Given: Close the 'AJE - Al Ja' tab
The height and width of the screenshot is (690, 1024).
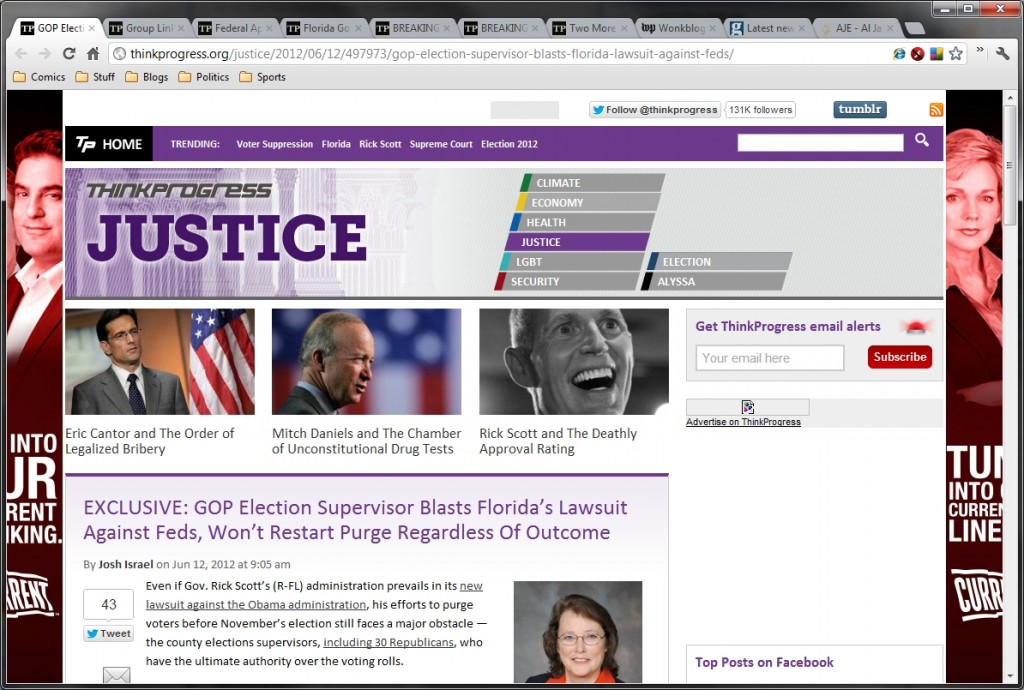Looking at the screenshot, I should 890,28.
